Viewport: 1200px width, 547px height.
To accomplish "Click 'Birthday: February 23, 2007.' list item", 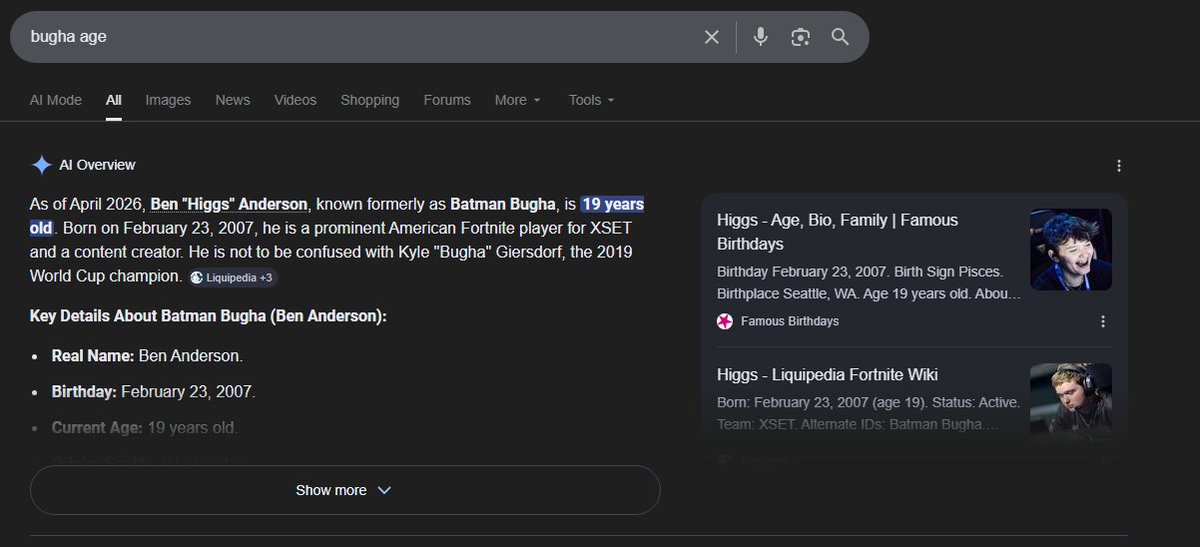I will click(153, 391).
